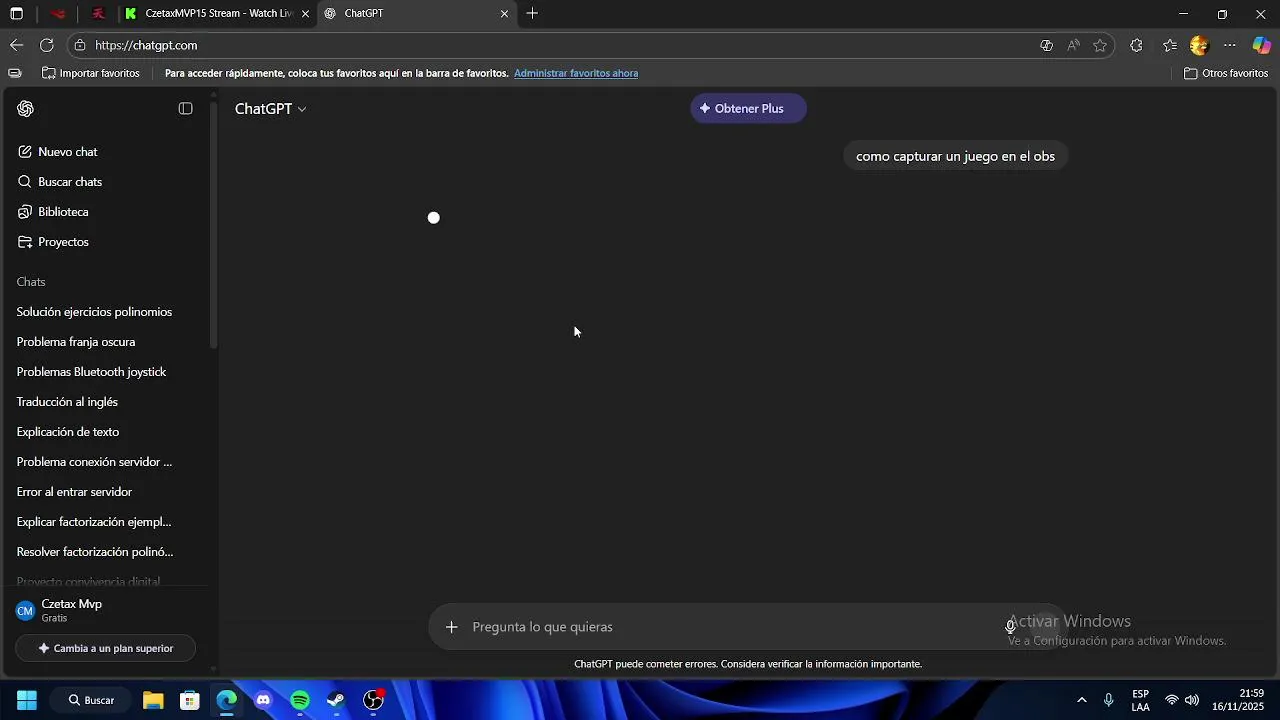Screen dimensions: 1280x720
Task: Open Edge tab actions menu icon
Action: [16, 14]
